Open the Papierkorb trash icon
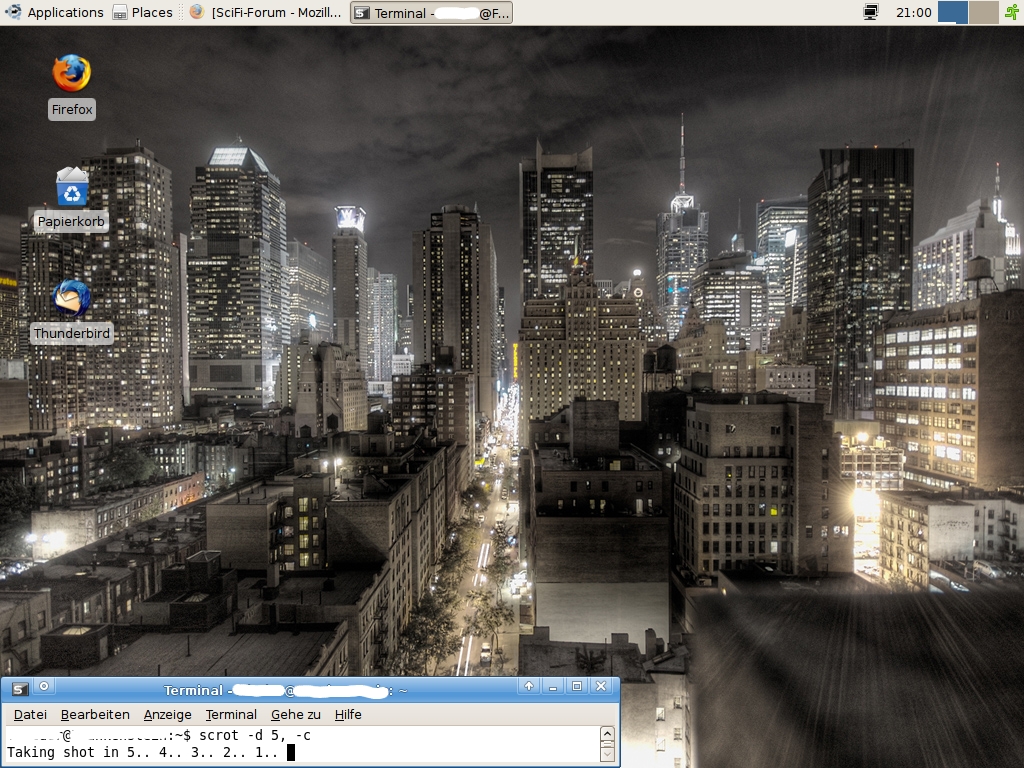 (x=71, y=187)
